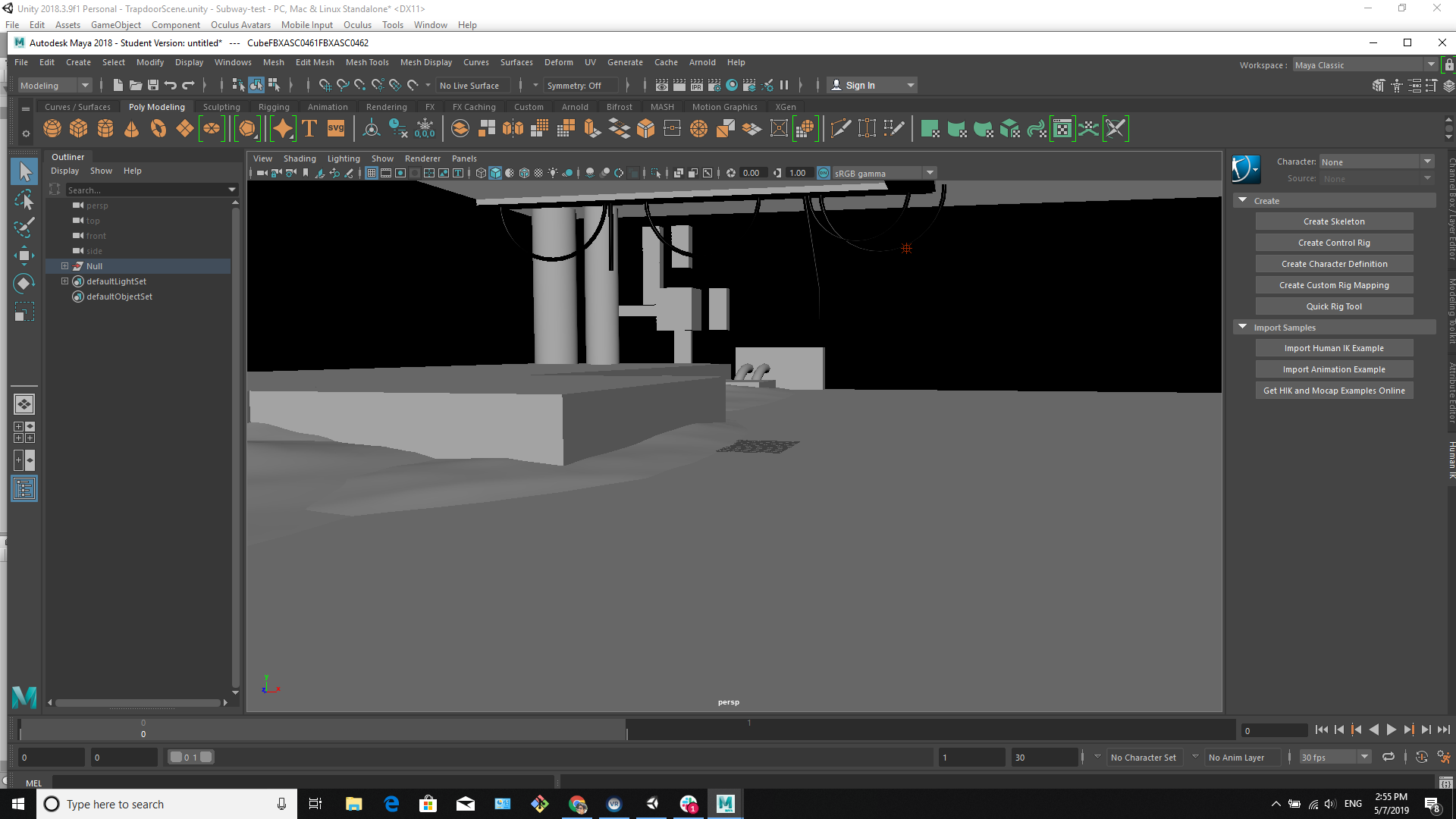Create a polygon cone from shelf
1456x819 pixels.
click(x=131, y=129)
